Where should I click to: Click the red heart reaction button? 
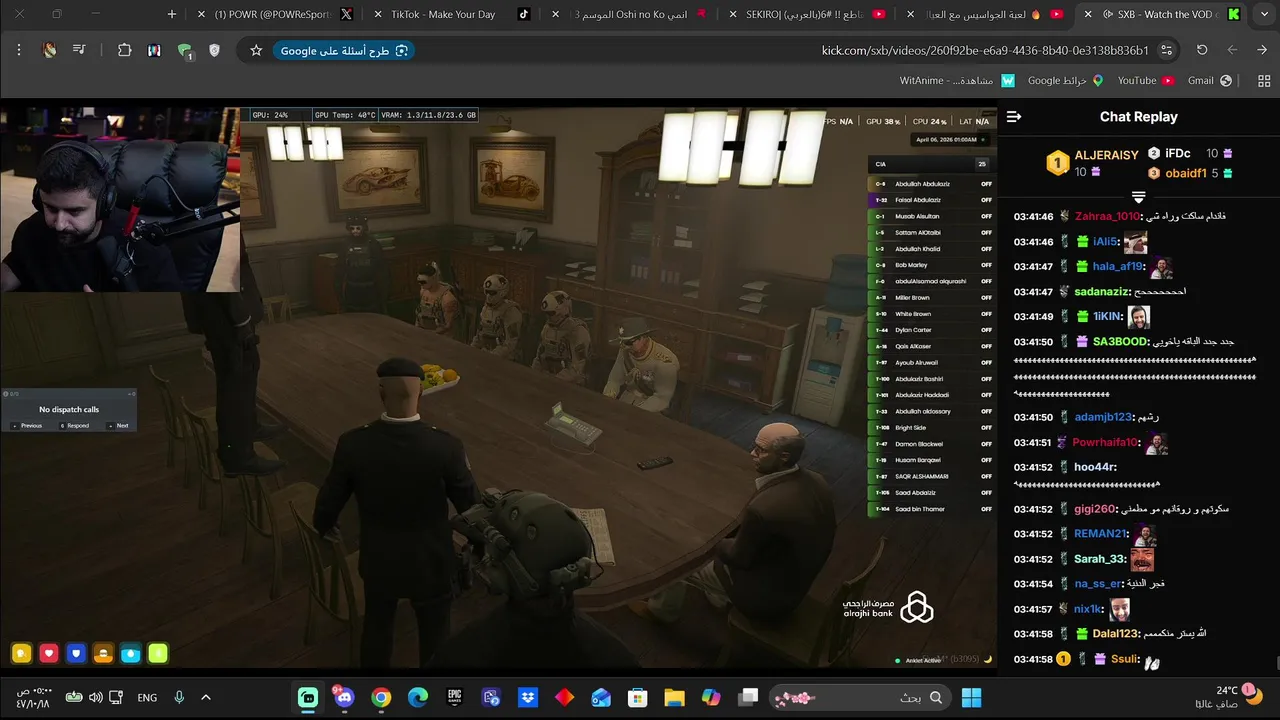coord(49,654)
